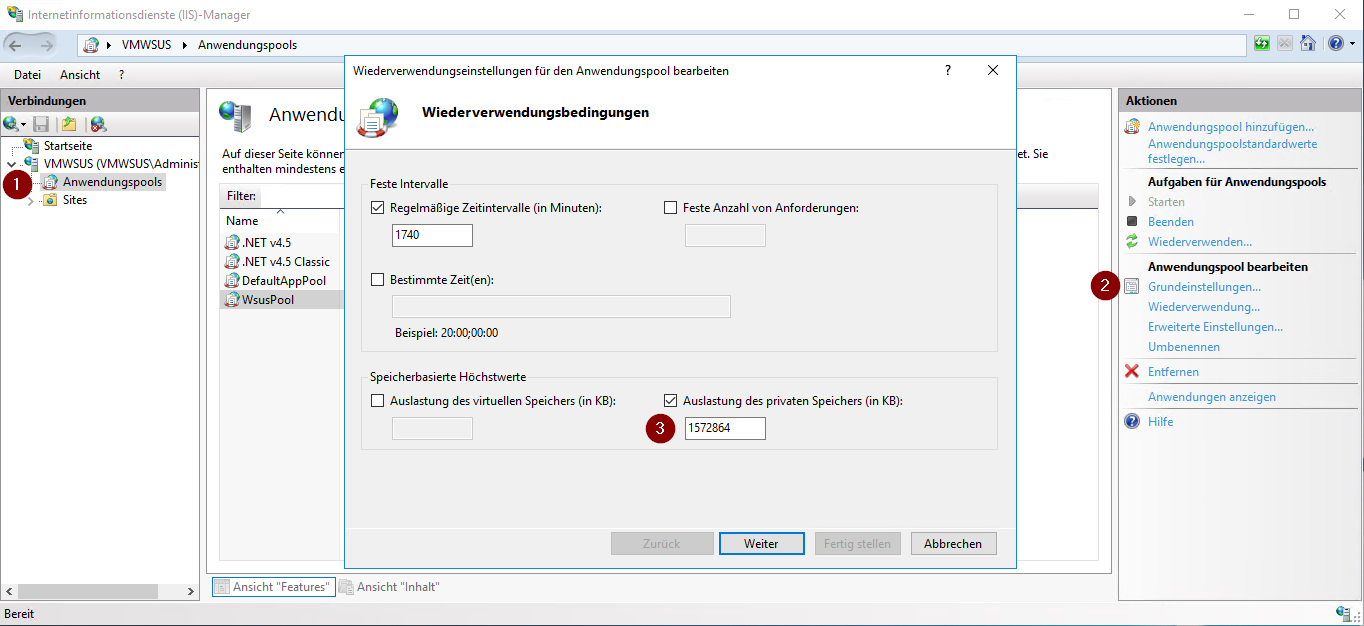Open the Datei menu

pos(27,75)
